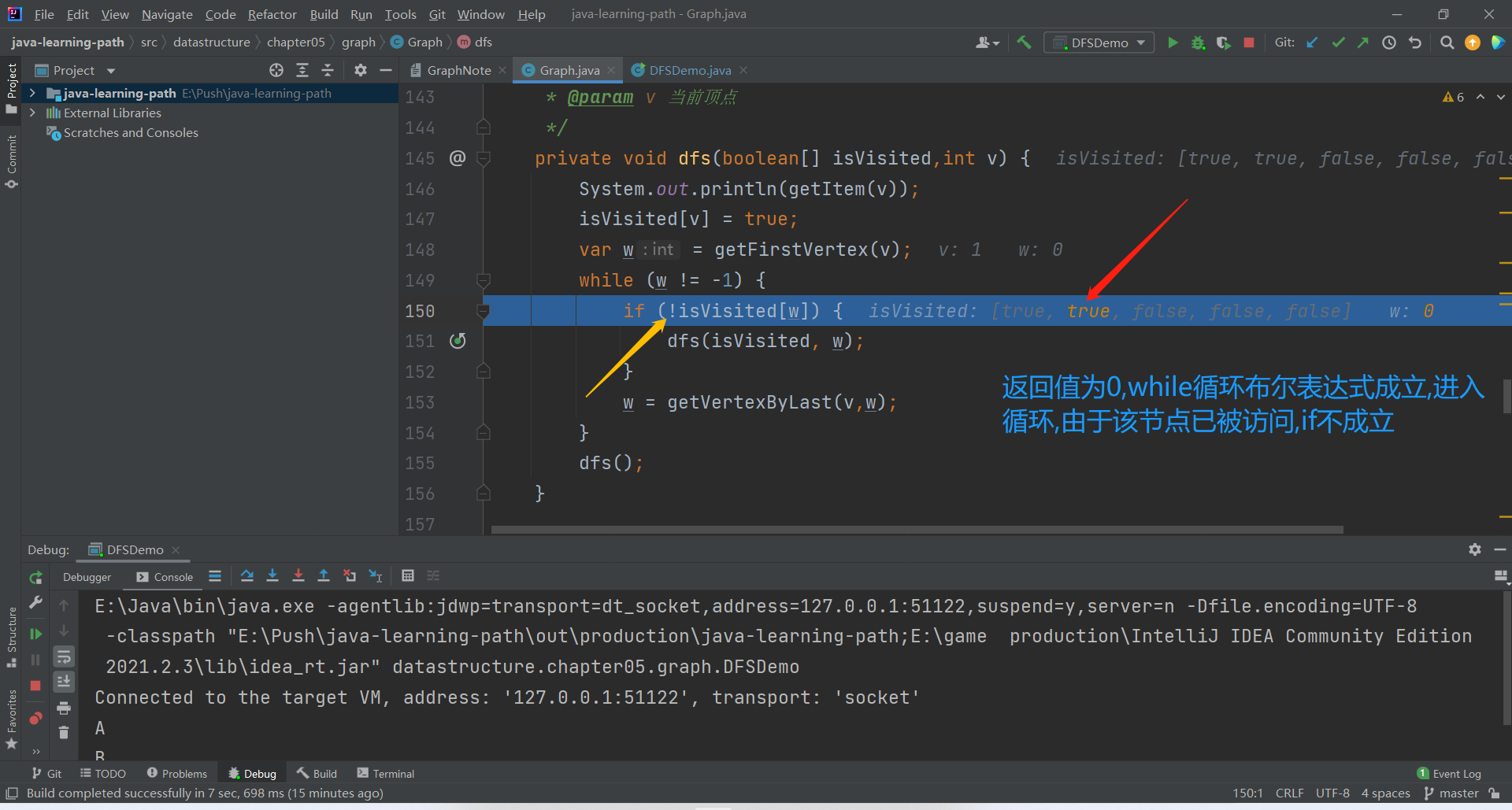Drop frame in the debugger toolbar

350,576
